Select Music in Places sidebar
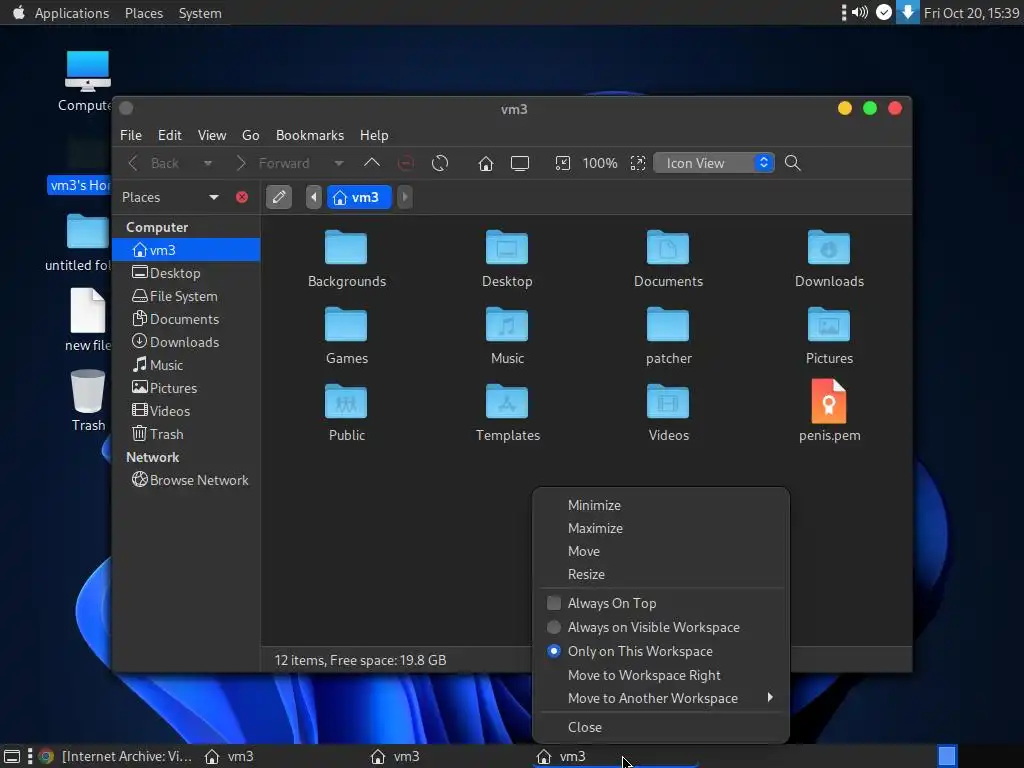1024x768 pixels. coord(186,365)
